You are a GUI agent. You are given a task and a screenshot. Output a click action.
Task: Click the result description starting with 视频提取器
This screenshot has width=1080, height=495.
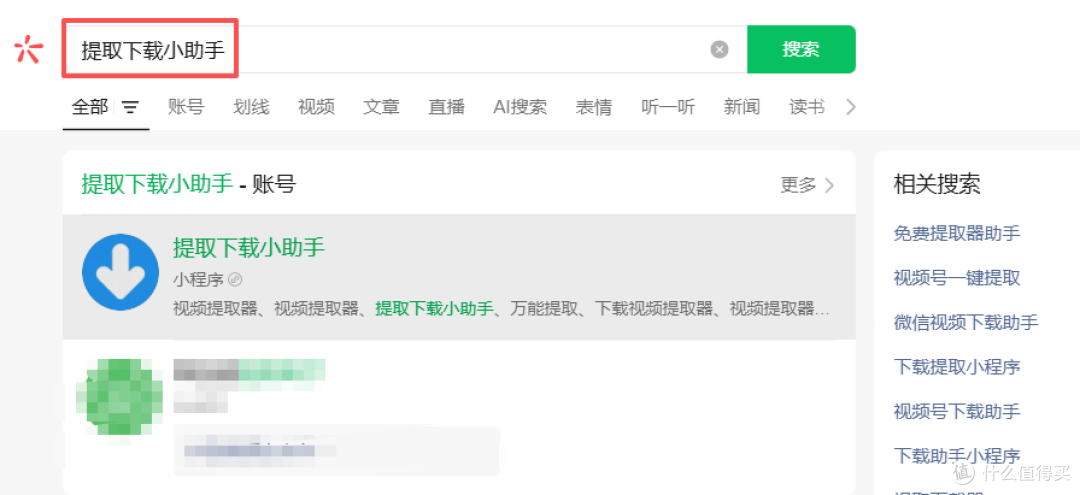tap(501, 308)
